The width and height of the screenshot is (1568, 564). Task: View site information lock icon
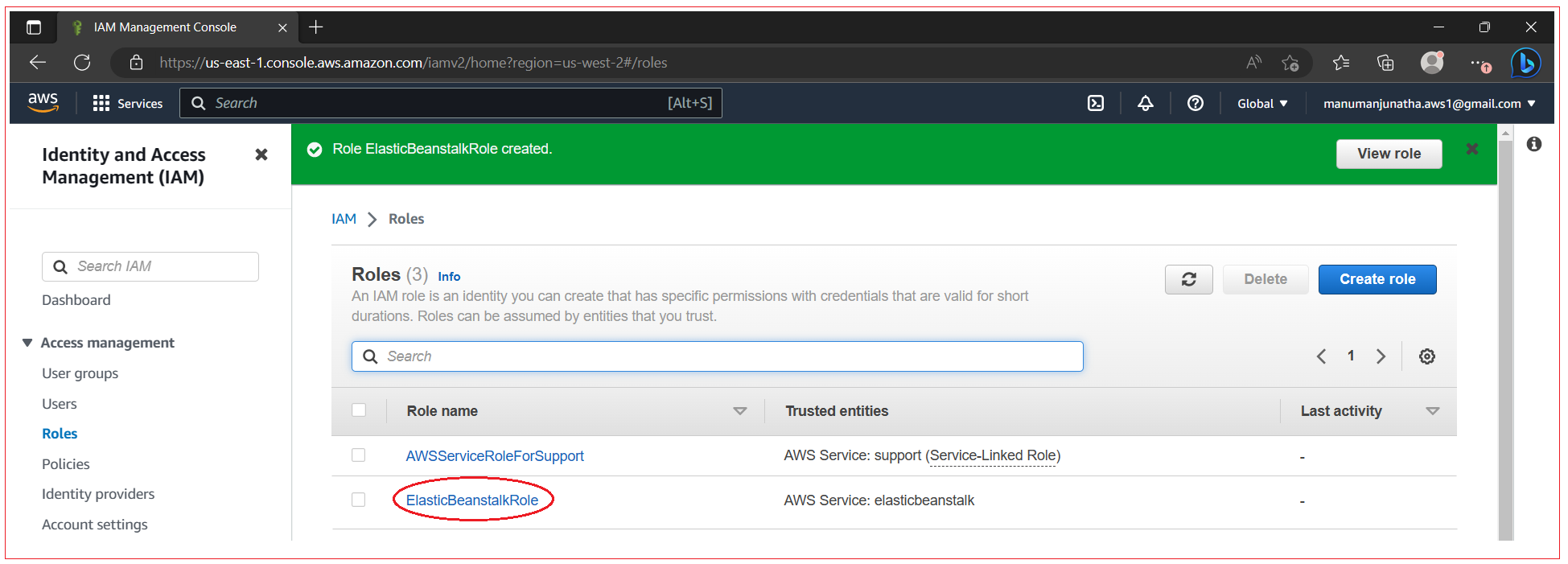point(137,63)
